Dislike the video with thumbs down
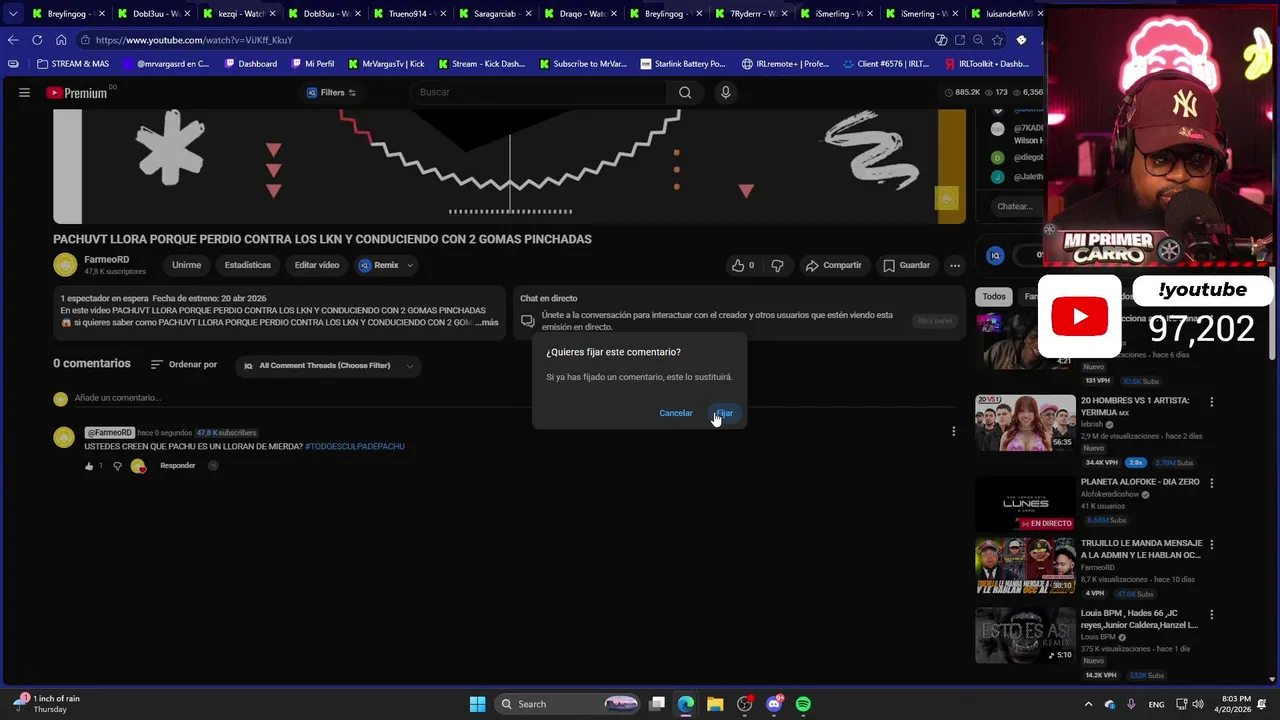This screenshot has width=1280, height=720. pyautogui.click(x=777, y=265)
